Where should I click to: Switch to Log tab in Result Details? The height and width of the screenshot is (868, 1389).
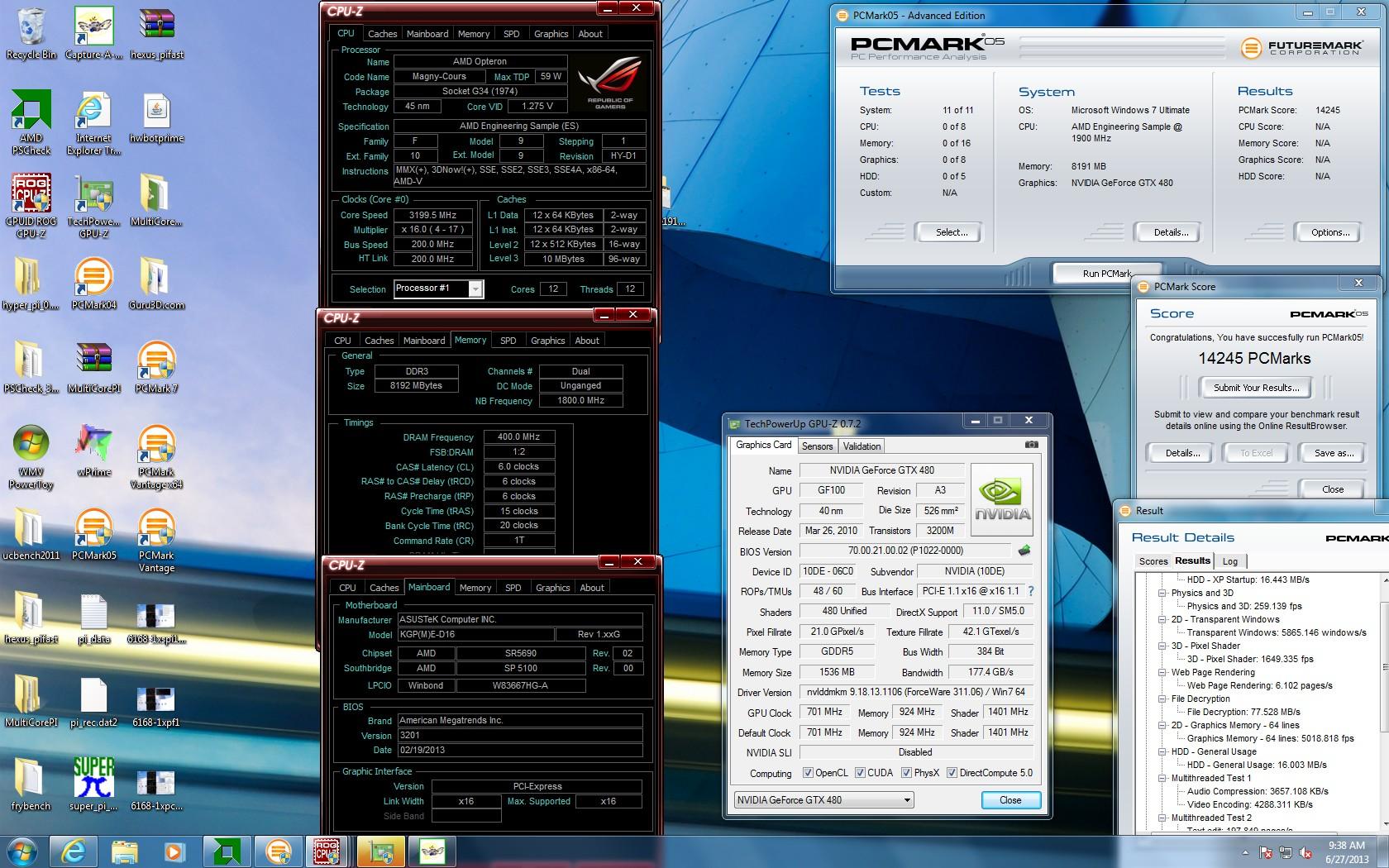tap(1229, 561)
